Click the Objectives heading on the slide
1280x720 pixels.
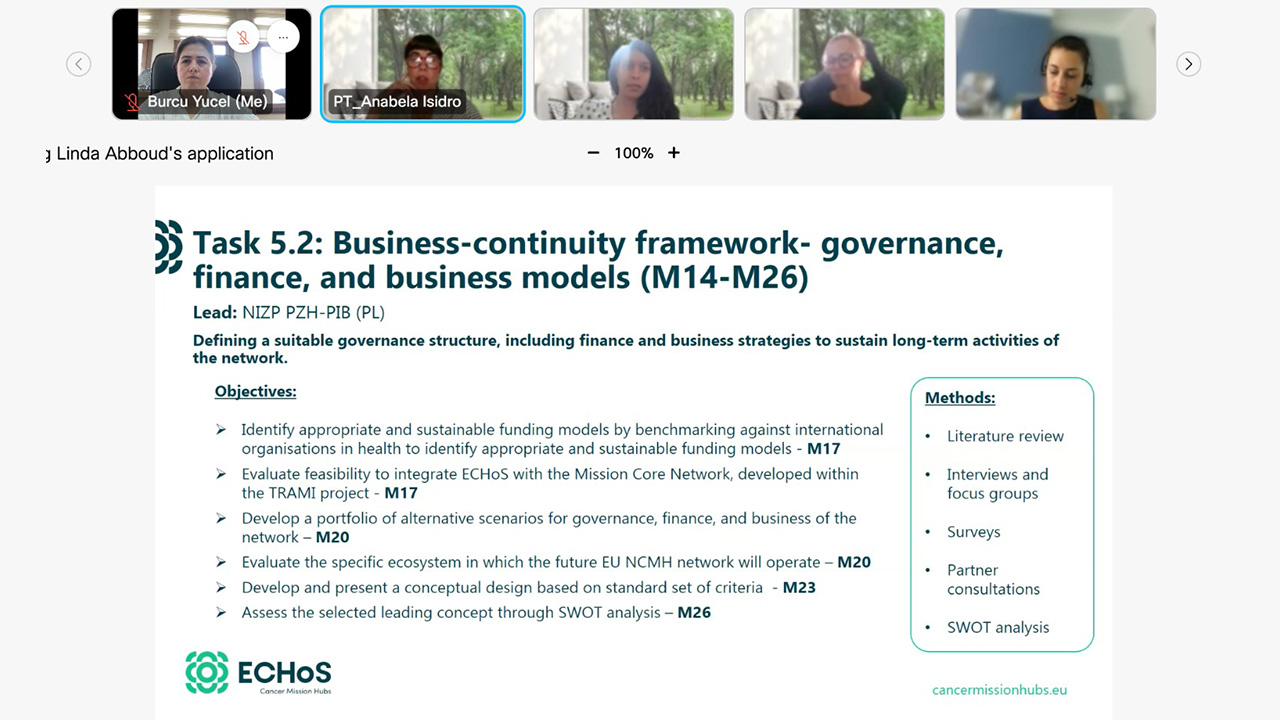click(255, 391)
